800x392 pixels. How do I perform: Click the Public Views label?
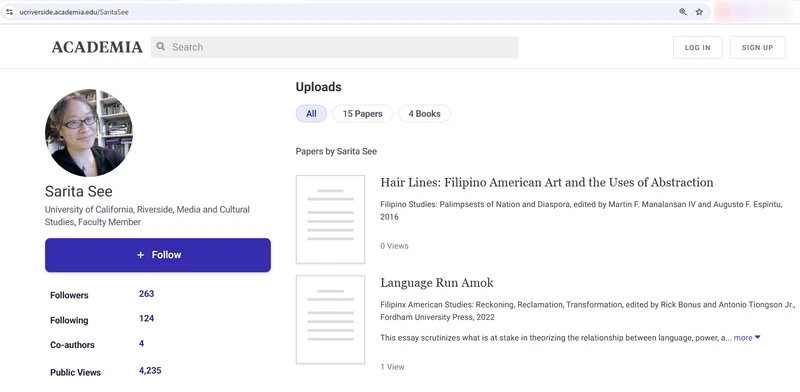pos(76,373)
